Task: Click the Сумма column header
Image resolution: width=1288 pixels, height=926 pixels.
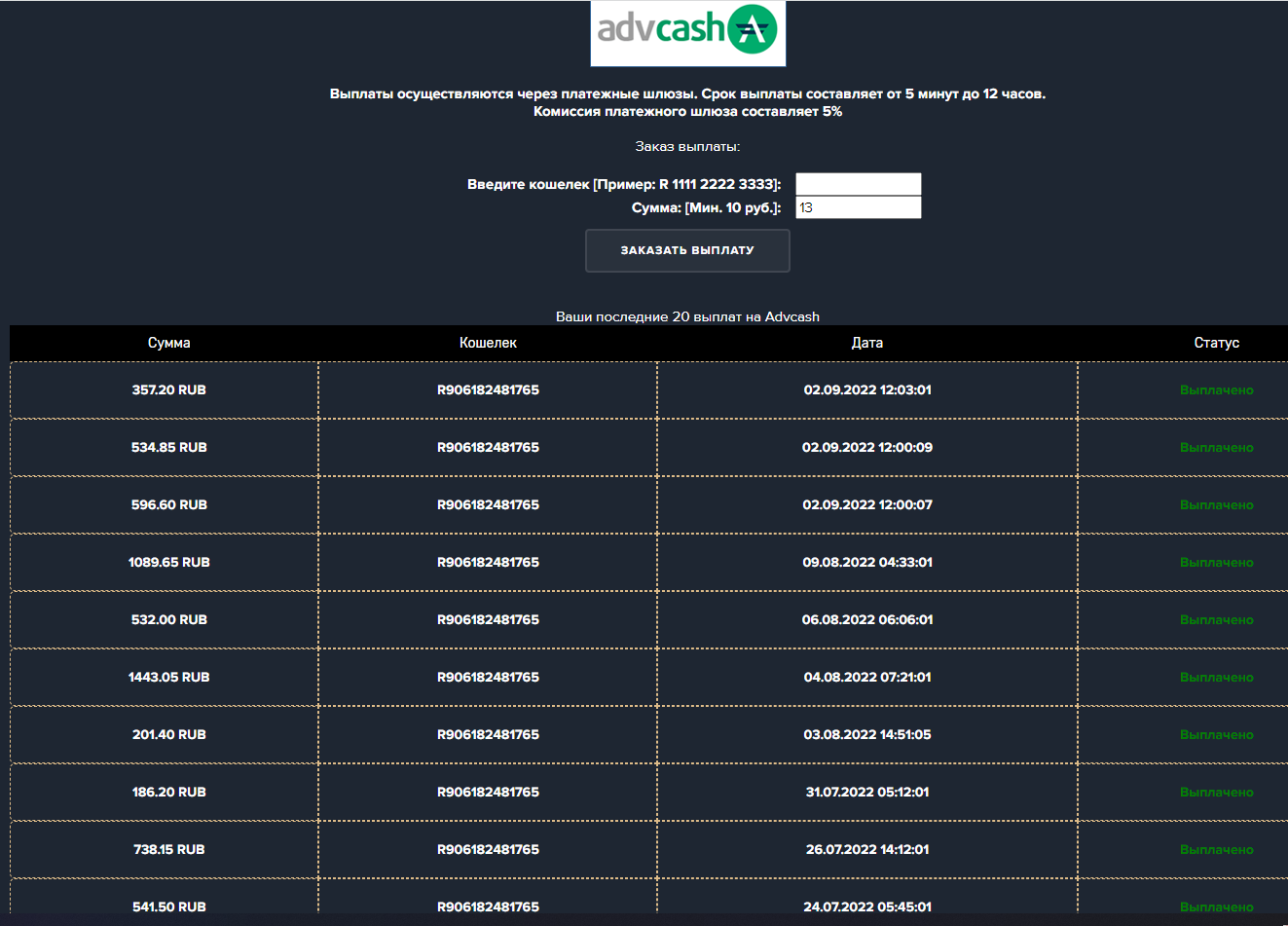Action: (169, 343)
